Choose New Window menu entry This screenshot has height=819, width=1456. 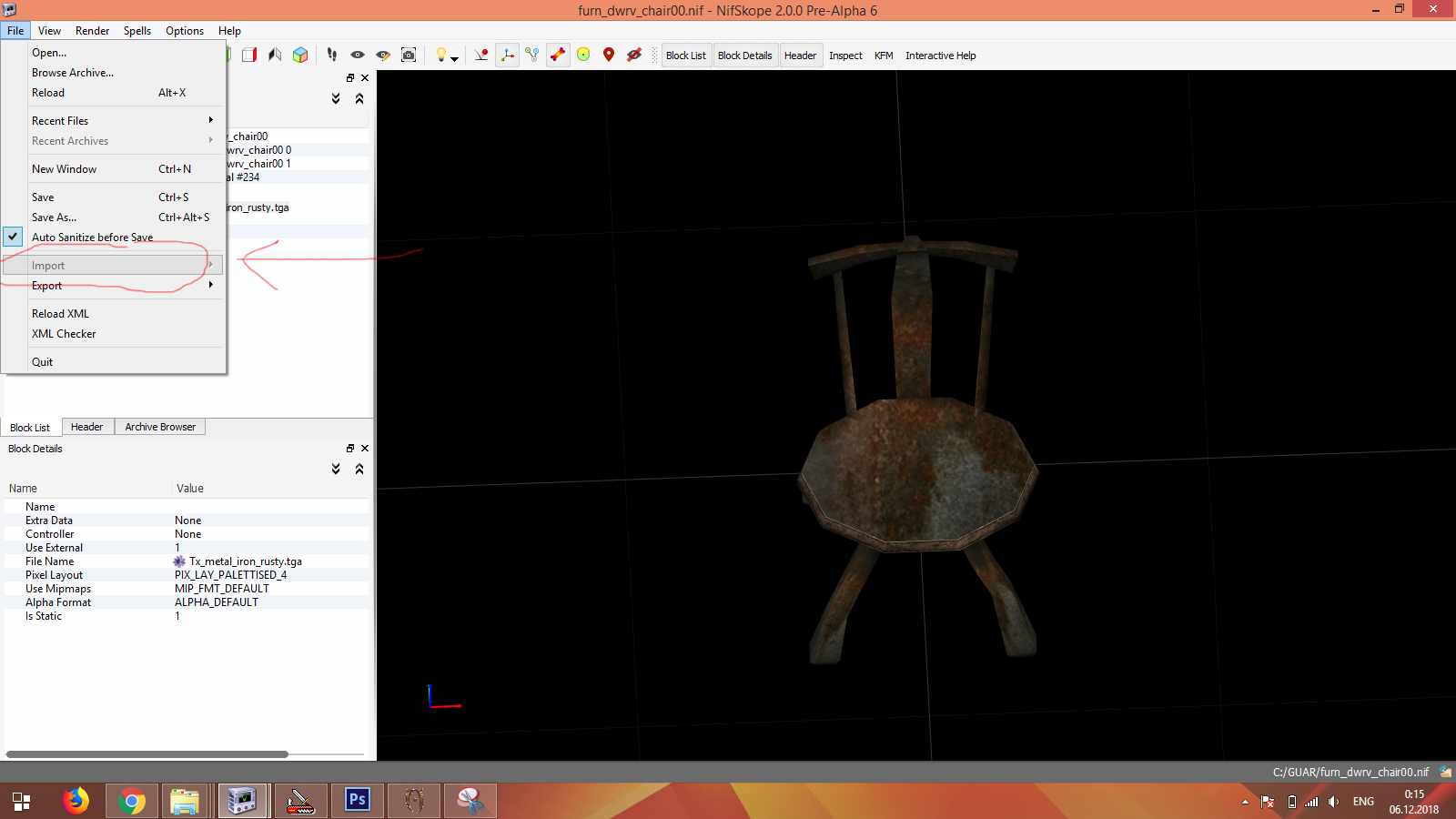coord(114,169)
